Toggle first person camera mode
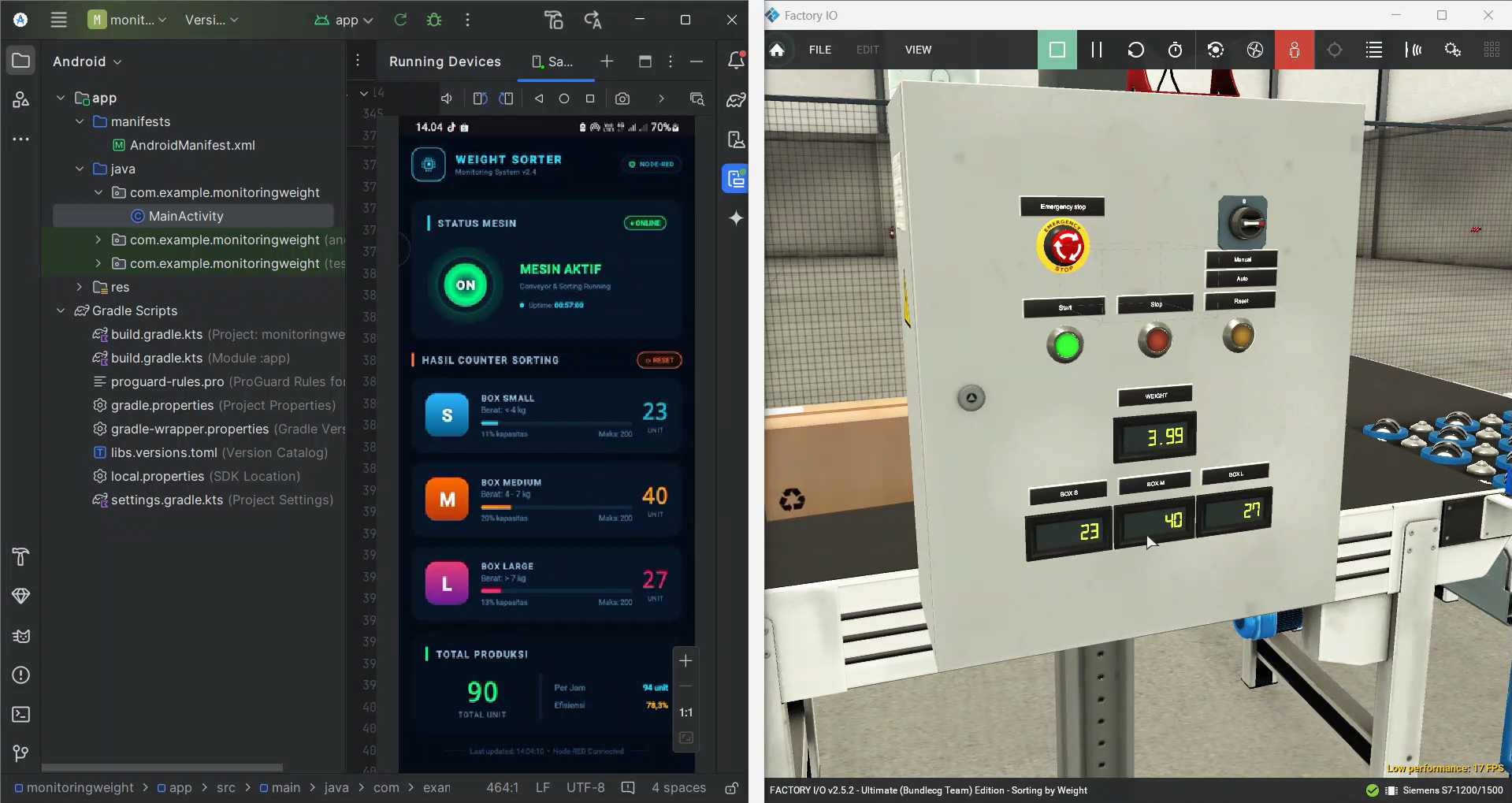Viewport: 1512px width, 803px height. [x=1294, y=50]
